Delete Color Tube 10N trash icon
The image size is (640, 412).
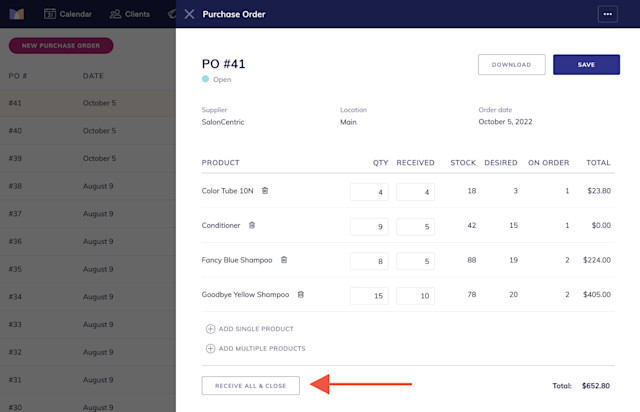(x=265, y=191)
